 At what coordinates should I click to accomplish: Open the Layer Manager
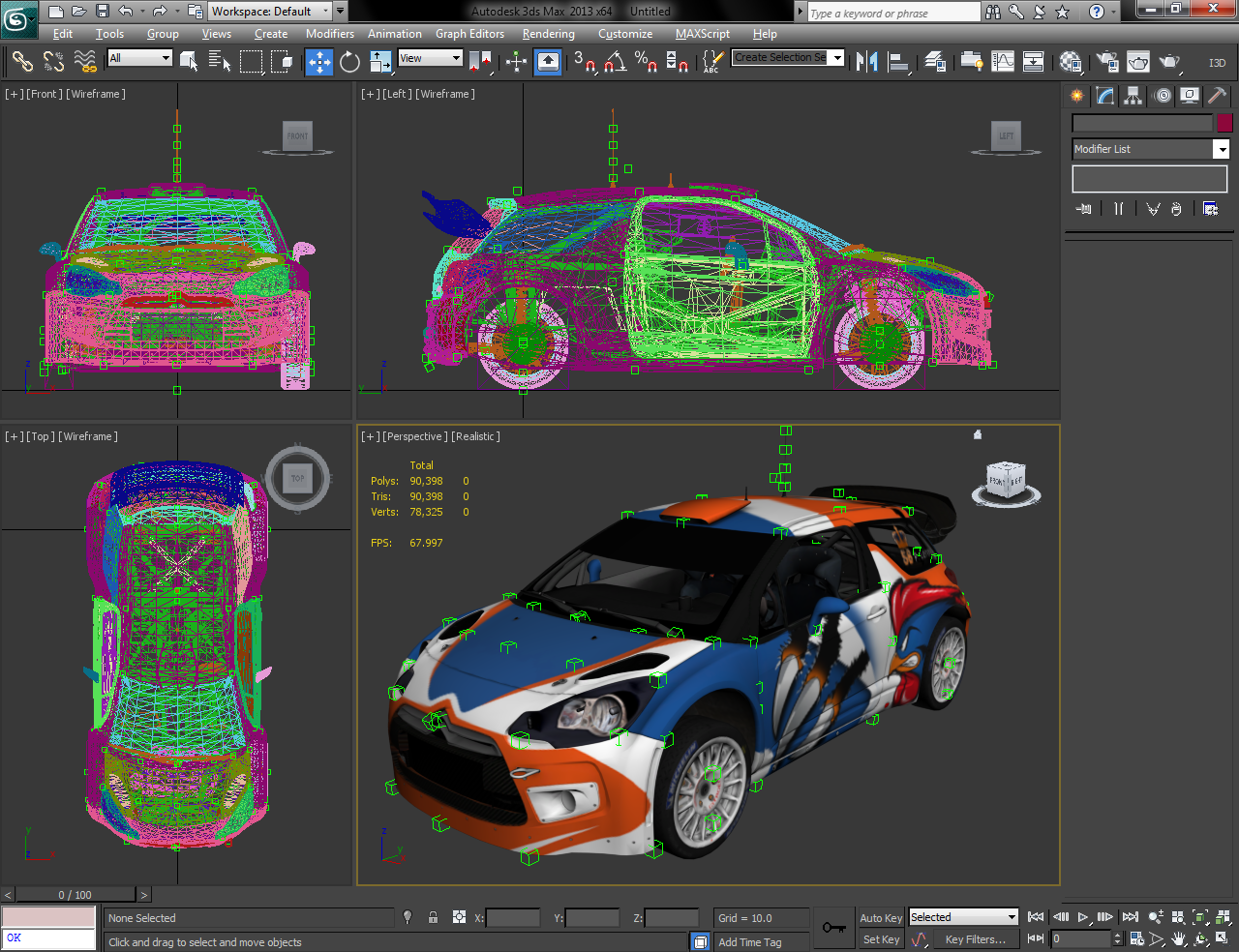pos(935,62)
